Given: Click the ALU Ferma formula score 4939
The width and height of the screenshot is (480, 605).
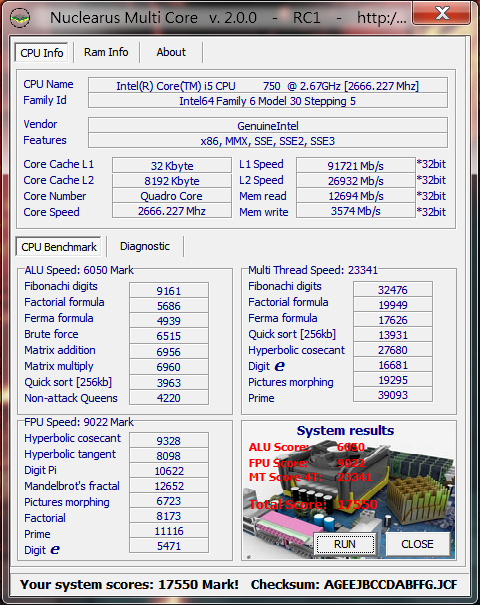Looking at the screenshot, I should pos(169,321).
